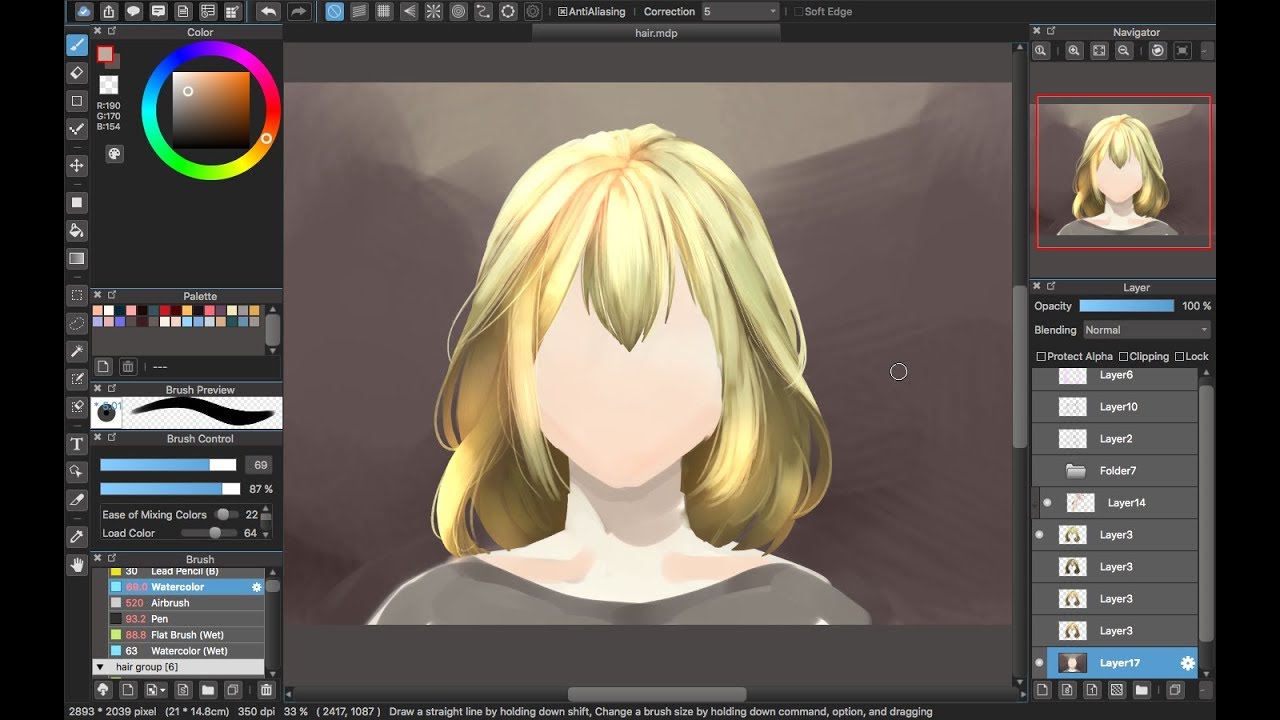Fit canvas to window in Navigator
This screenshot has width=1280, height=720.
[1099, 50]
